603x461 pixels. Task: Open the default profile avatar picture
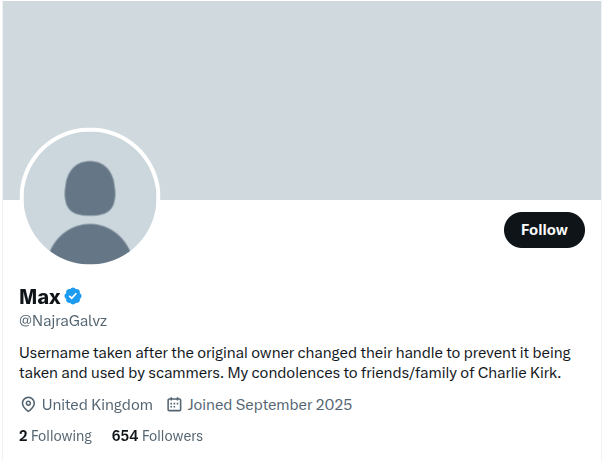point(90,200)
